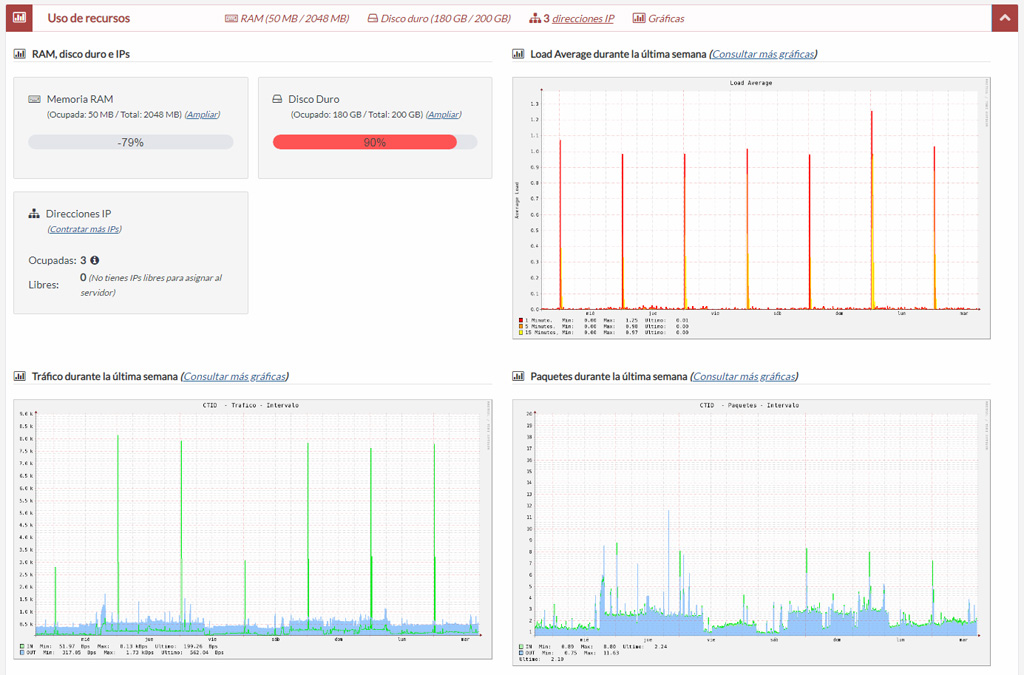Click the red Disco Duro 90% bar
The height and width of the screenshot is (675, 1024).
(365, 142)
